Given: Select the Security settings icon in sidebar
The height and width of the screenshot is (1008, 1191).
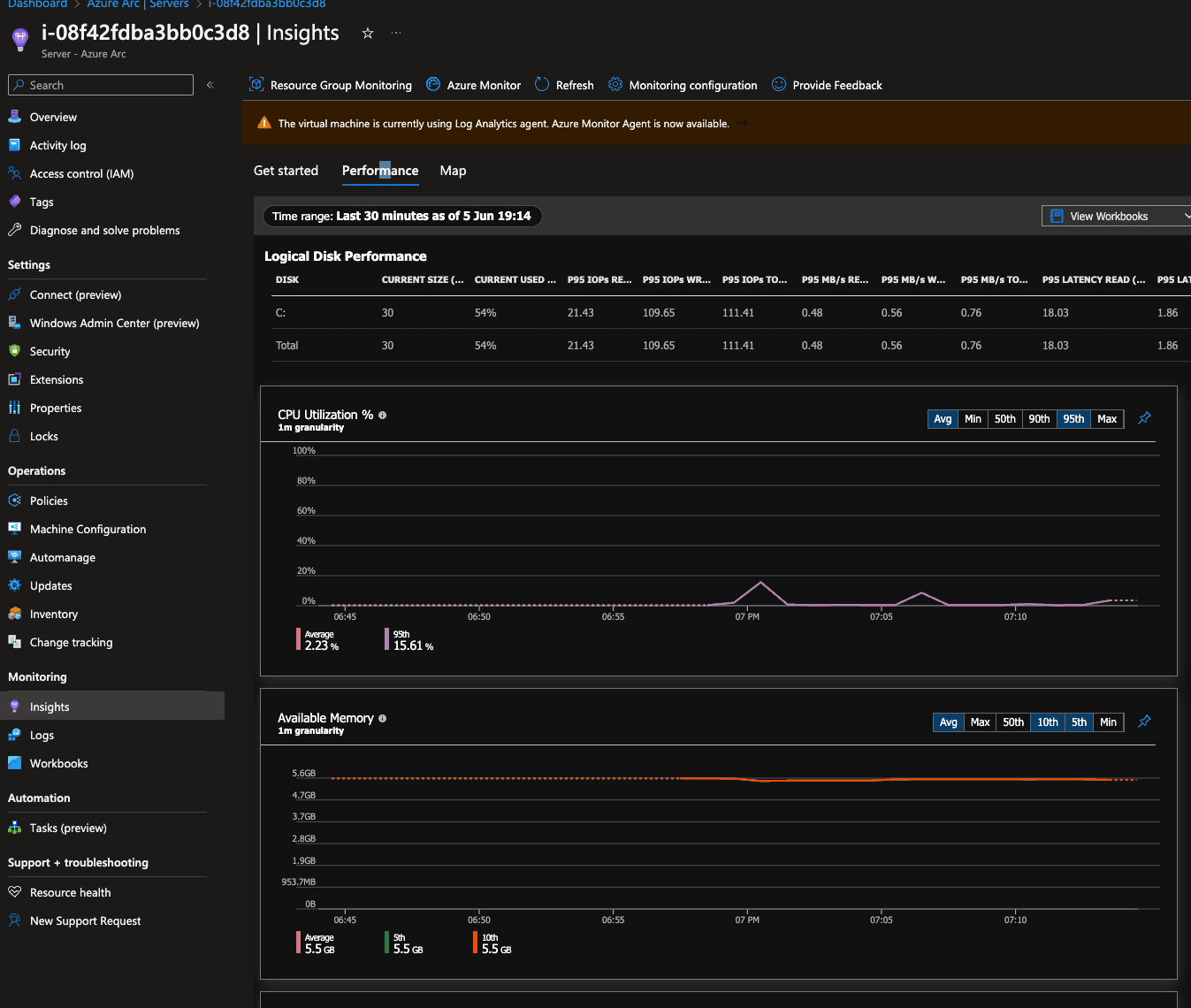Looking at the screenshot, I should coord(14,351).
